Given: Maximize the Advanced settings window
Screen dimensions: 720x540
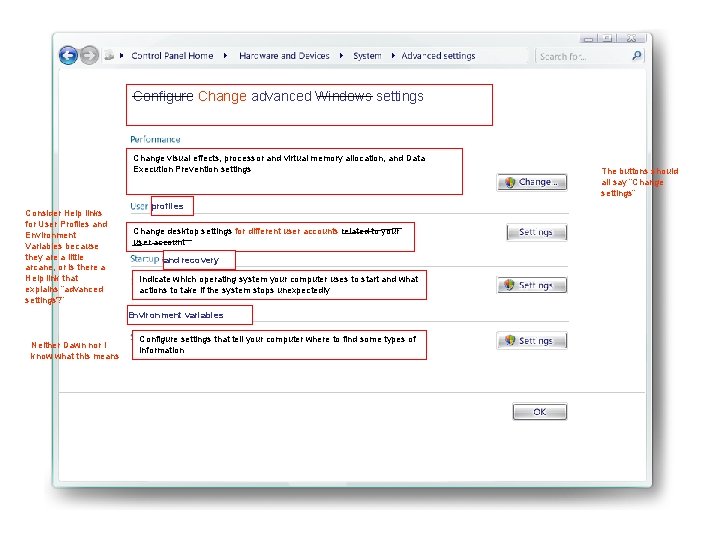Looking at the screenshot, I should coord(607,39).
